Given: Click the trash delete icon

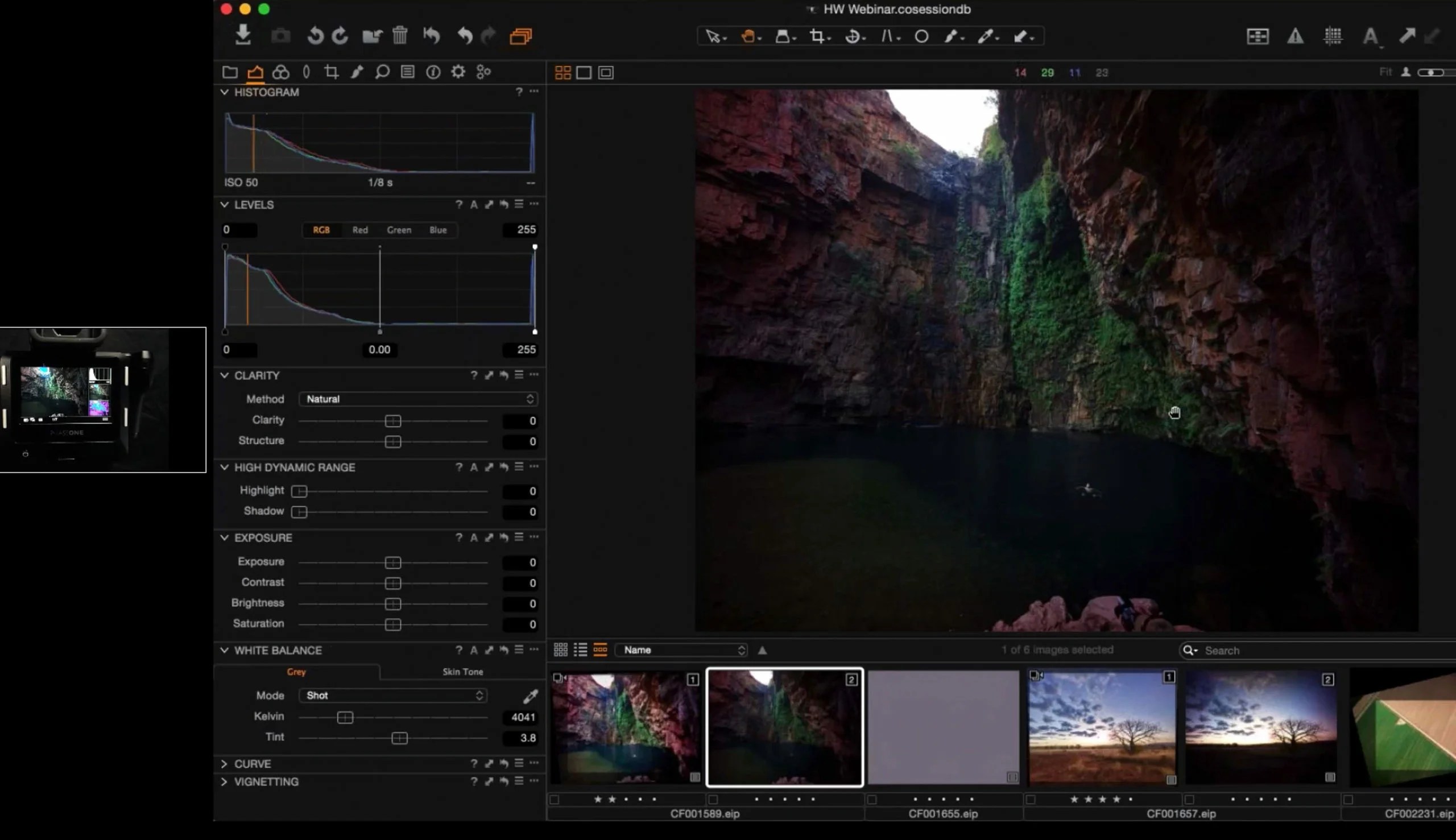Looking at the screenshot, I should coord(400,36).
